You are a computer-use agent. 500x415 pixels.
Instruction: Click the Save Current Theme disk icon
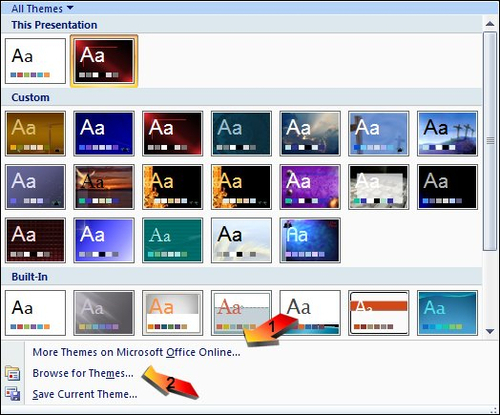13,394
